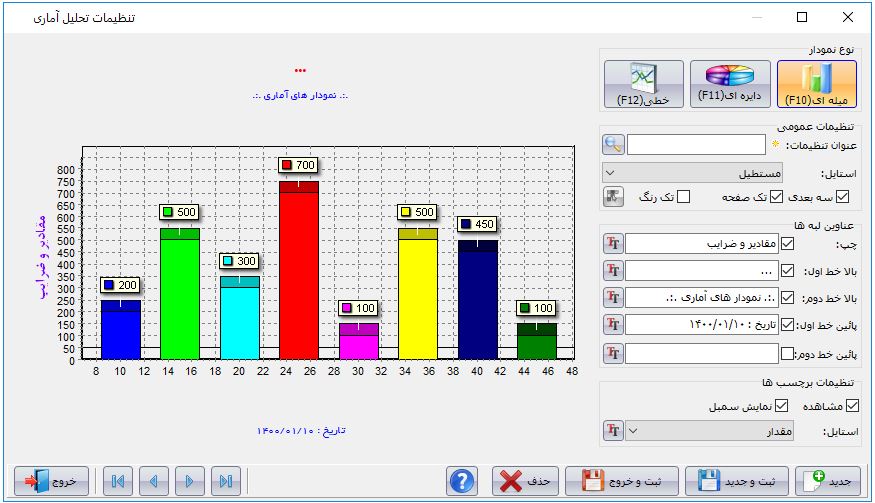This screenshot has width=875, height=503.
Task: Click the search icon beside settings title
Action: click(613, 145)
